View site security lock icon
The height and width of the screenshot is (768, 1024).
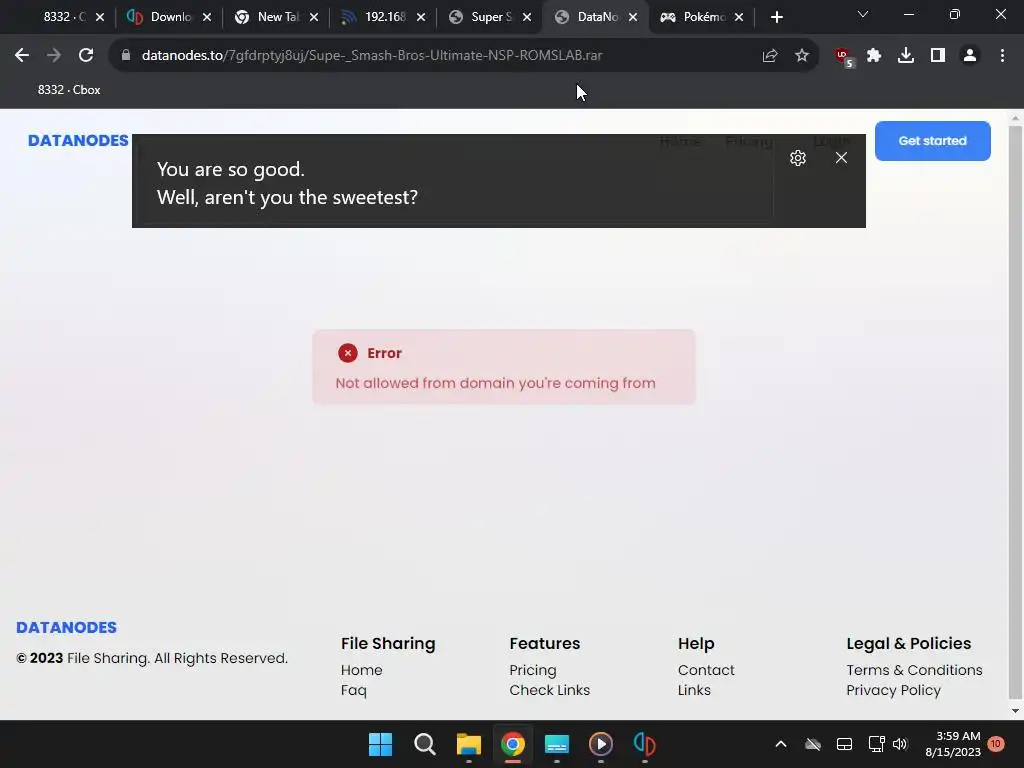[x=126, y=56]
